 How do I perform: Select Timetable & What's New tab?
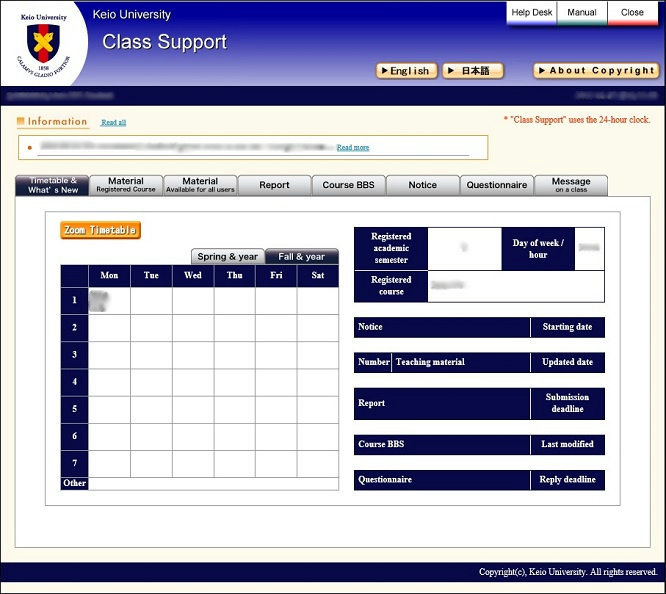(52, 185)
